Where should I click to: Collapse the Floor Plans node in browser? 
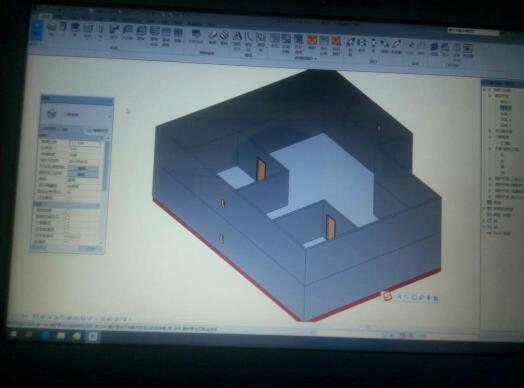pyautogui.click(x=490, y=96)
